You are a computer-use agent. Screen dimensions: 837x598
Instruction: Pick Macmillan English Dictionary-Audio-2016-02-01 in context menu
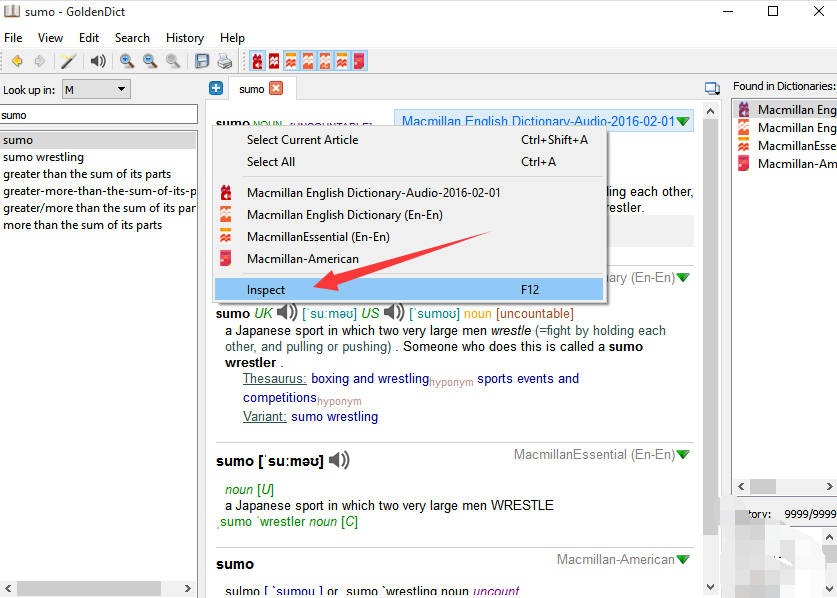(409, 193)
